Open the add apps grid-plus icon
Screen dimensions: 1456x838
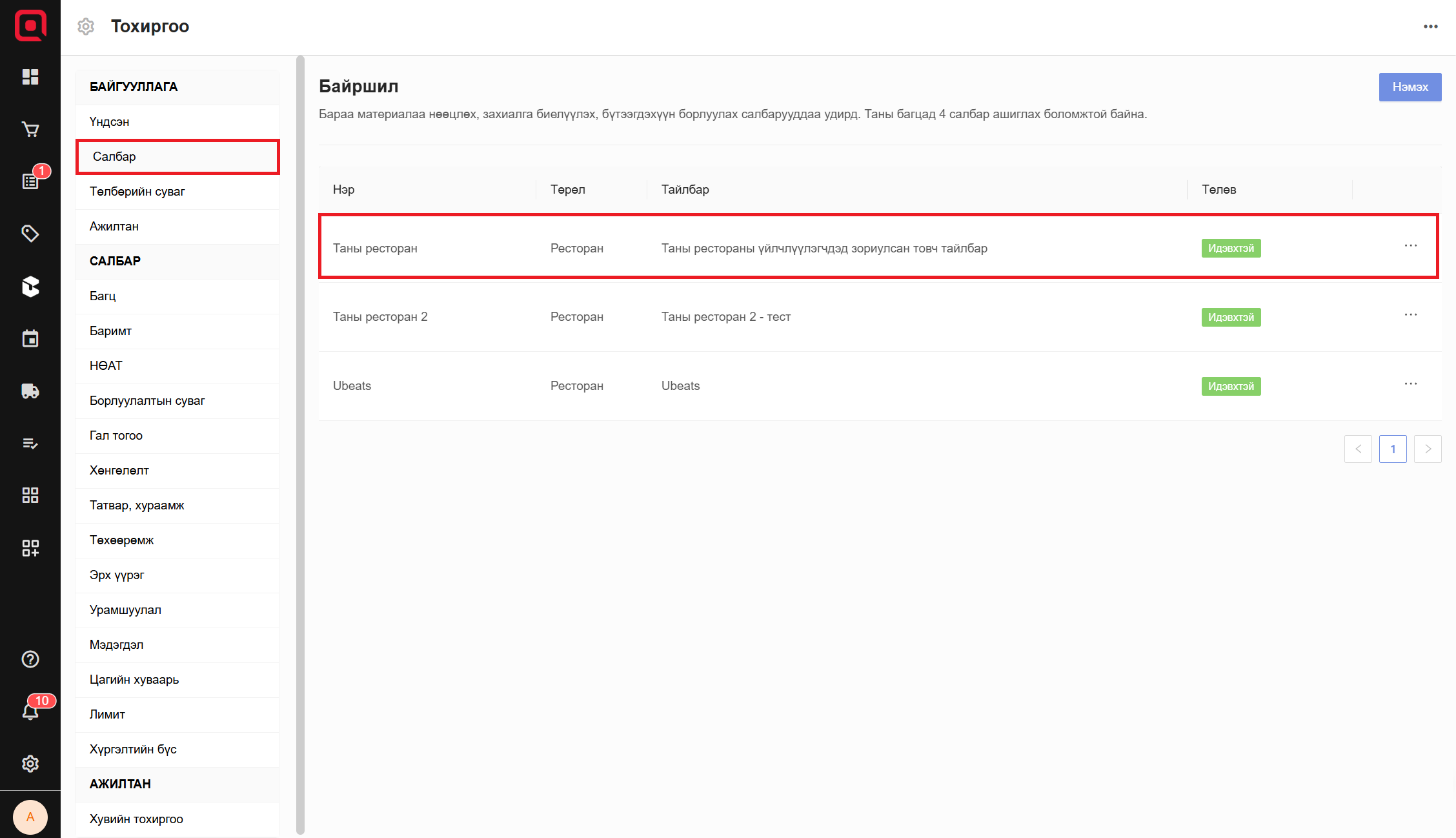point(30,548)
